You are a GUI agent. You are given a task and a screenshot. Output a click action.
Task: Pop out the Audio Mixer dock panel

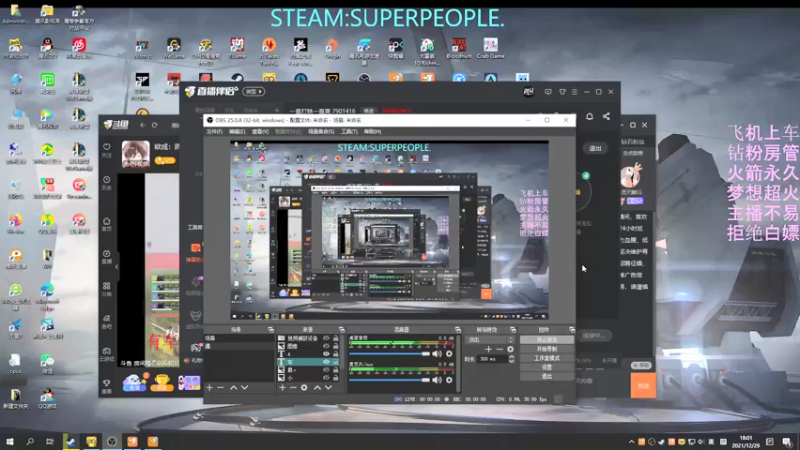pos(458,330)
